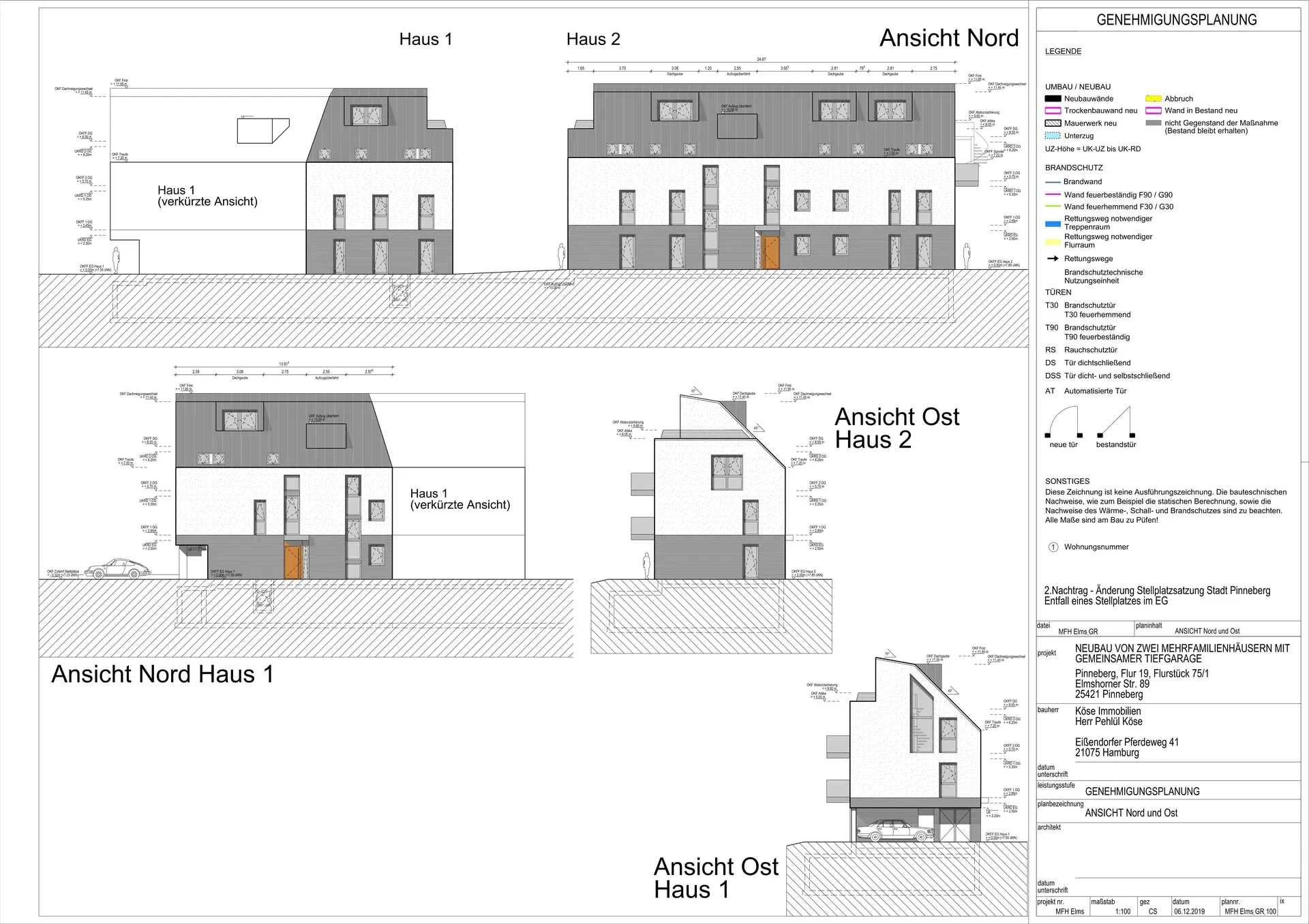Click the 'bestandstür' door symbol in legend
1309x924 pixels.
[1116, 422]
